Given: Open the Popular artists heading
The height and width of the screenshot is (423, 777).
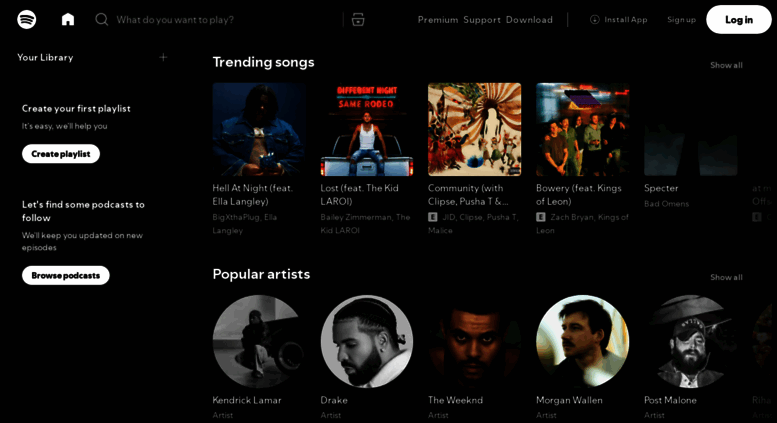Looking at the screenshot, I should (x=261, y=274).
